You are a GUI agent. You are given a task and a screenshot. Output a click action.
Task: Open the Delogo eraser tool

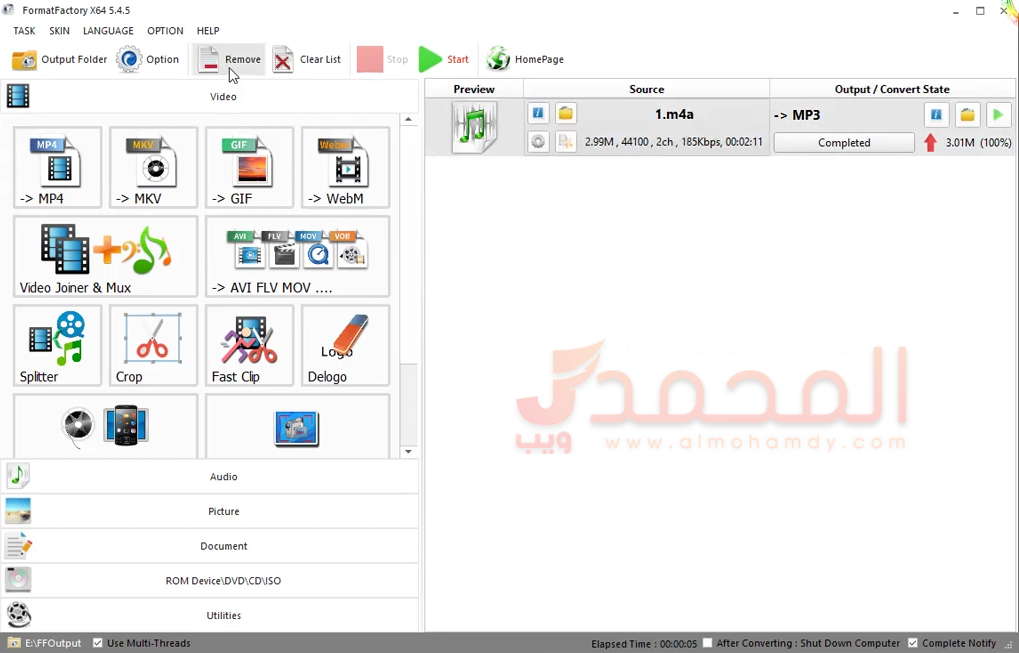pos(345,345)
